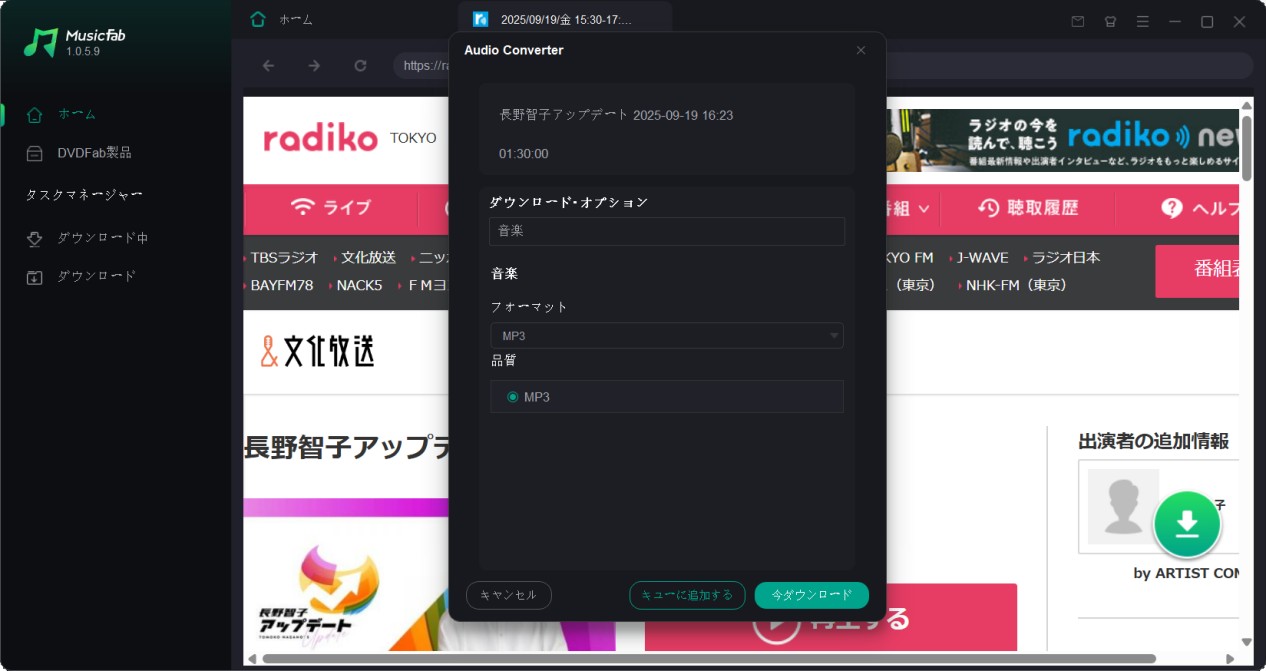Click the clock icon beside 聴取履歴
The height and width of the screenshot is (671, 1266).
point(989,208)
